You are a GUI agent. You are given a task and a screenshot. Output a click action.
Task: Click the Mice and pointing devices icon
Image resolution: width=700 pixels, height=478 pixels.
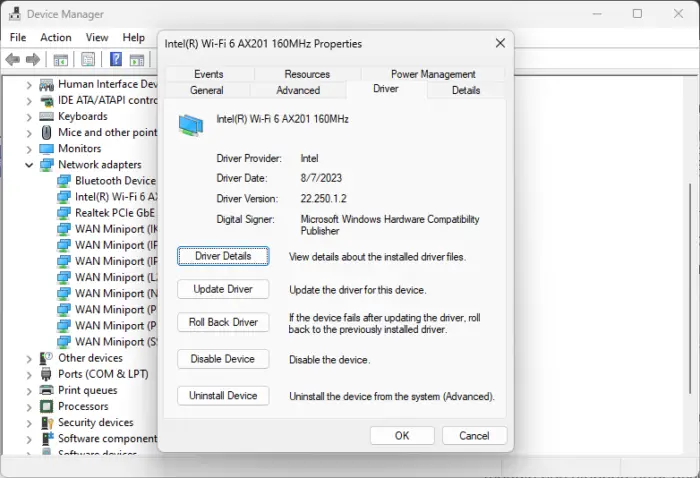click(x=46, y=133)
